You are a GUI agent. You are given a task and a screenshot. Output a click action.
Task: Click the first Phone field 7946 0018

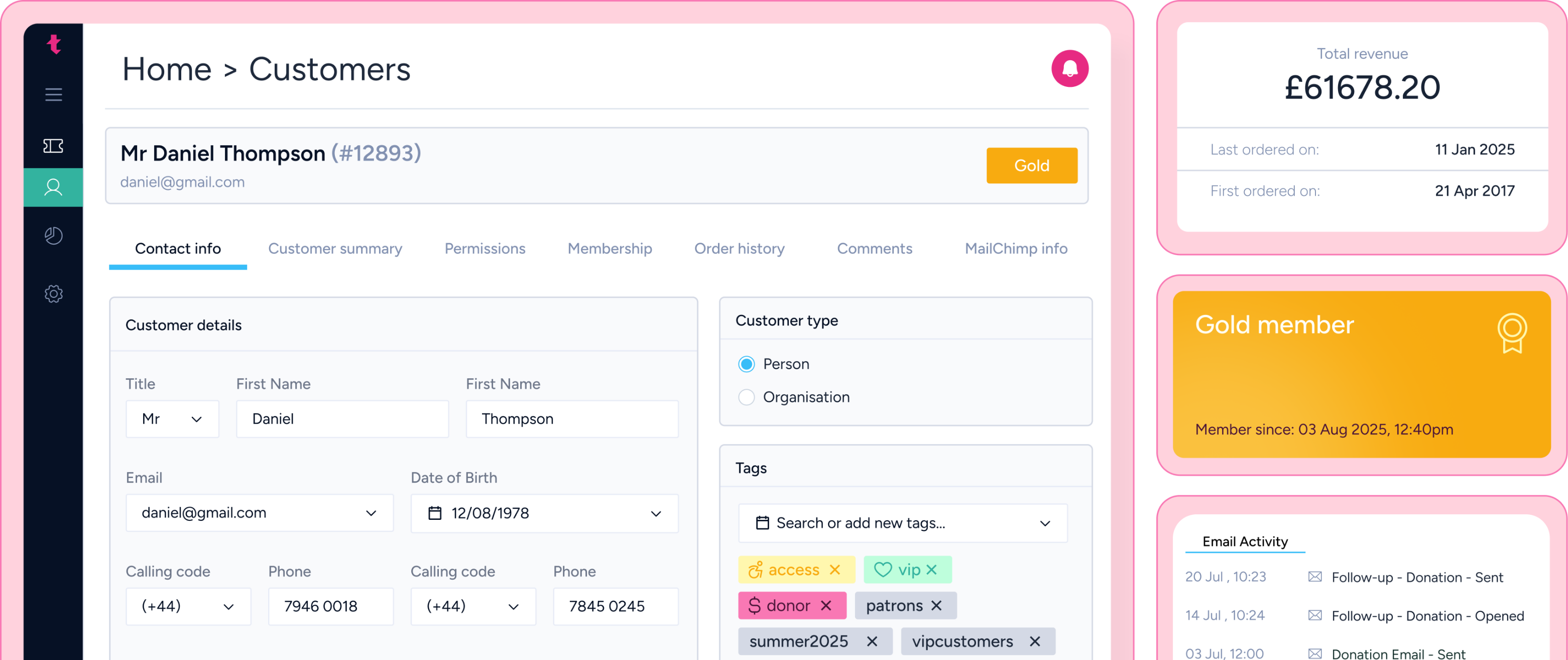[x=330, y=606]
